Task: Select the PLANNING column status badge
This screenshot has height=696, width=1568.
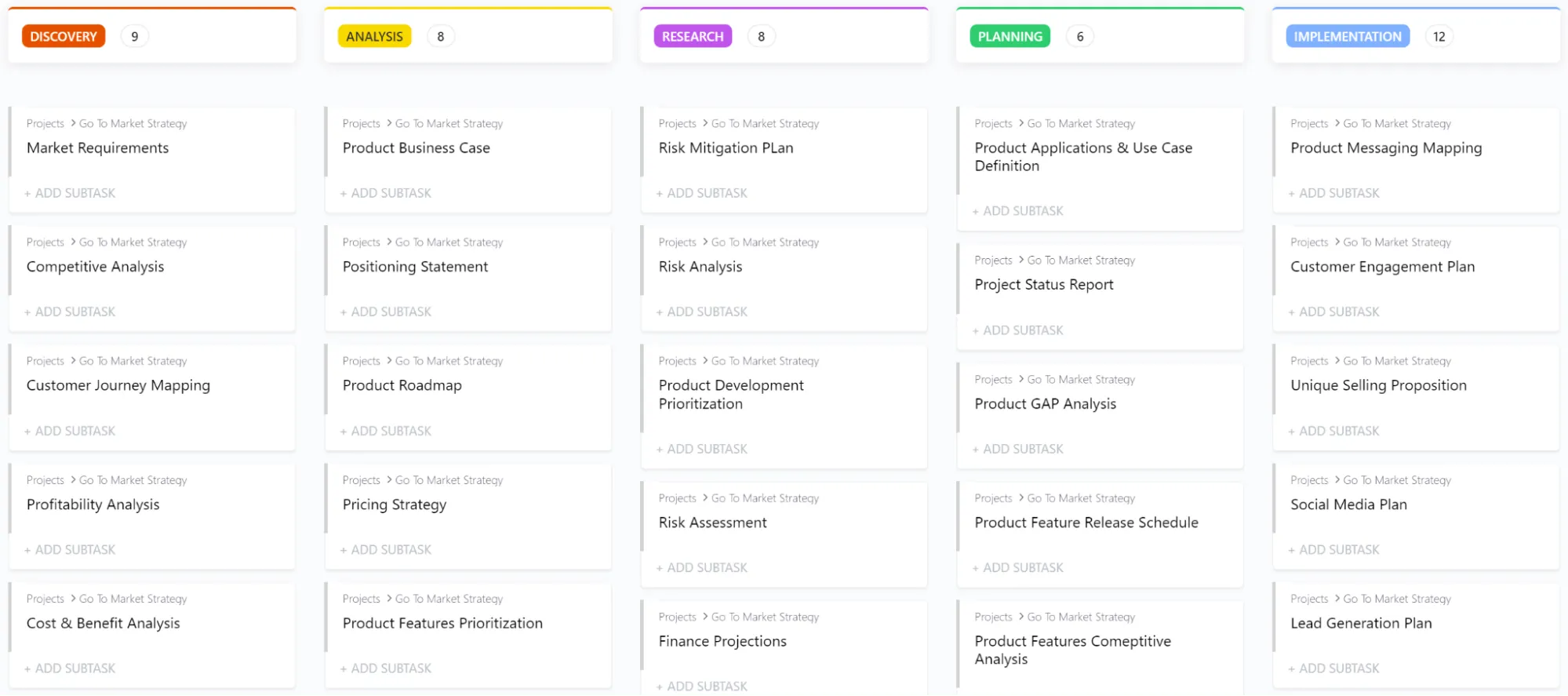Action: (x=1010, y=36)
